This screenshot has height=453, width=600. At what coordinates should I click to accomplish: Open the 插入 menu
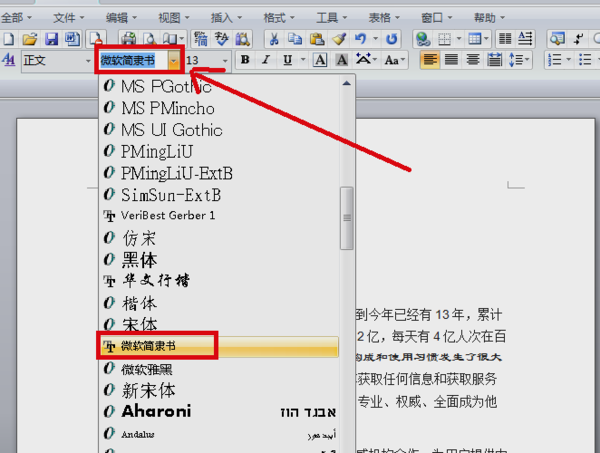point(226,18)
